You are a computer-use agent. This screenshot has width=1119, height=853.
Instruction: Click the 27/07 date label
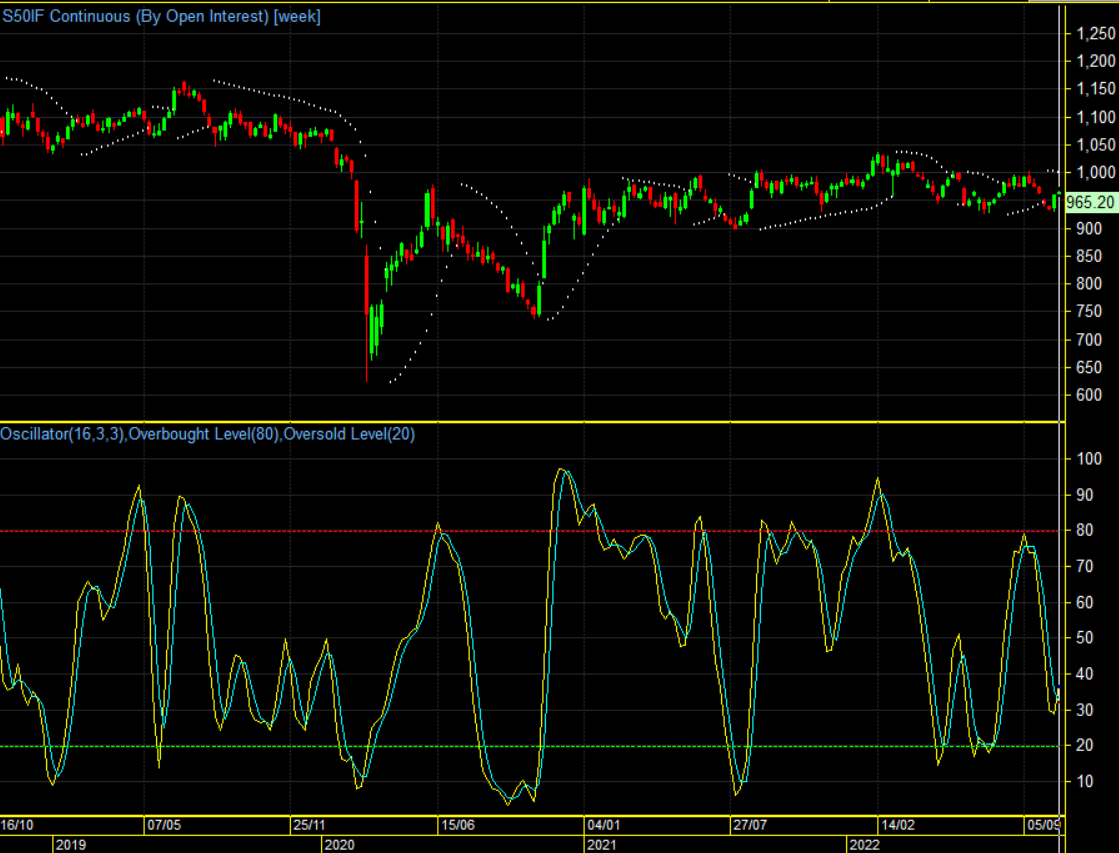(750, 825)
